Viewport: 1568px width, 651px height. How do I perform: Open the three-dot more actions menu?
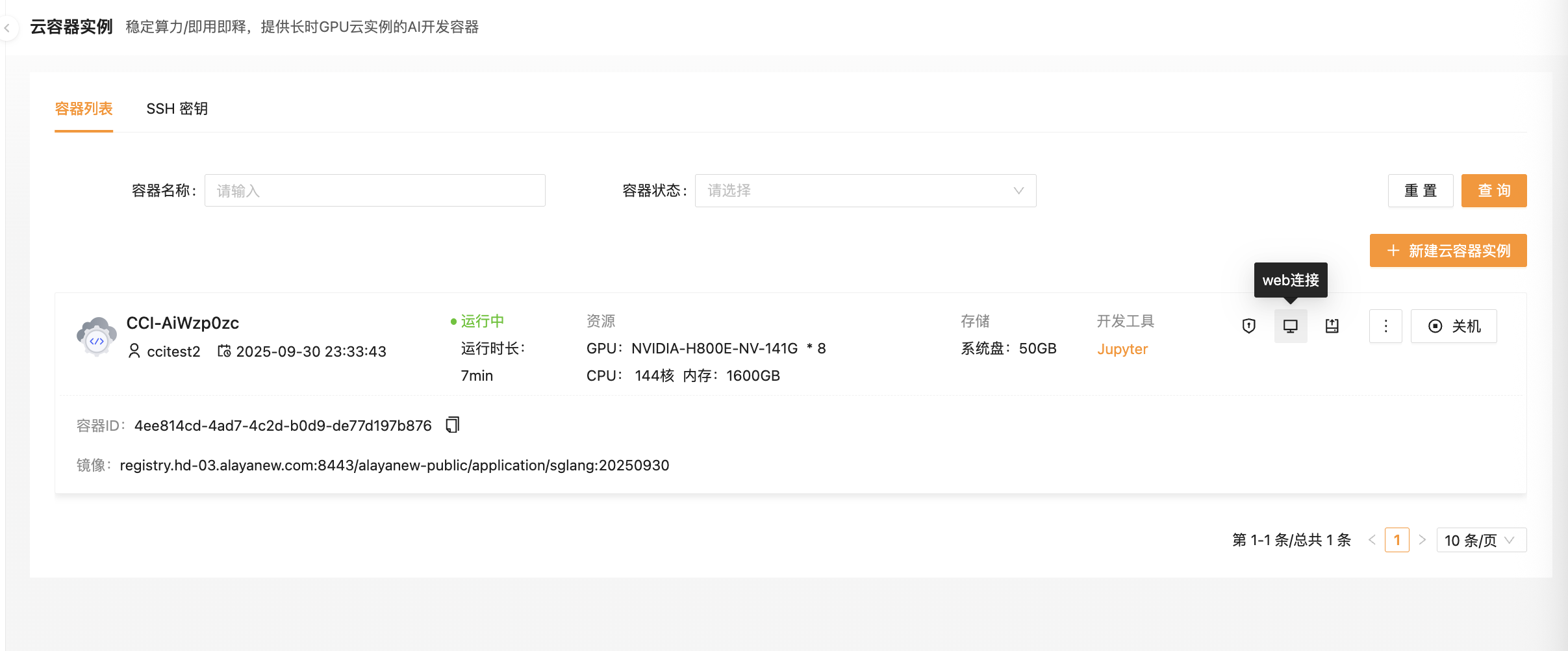coord(1385,326)
